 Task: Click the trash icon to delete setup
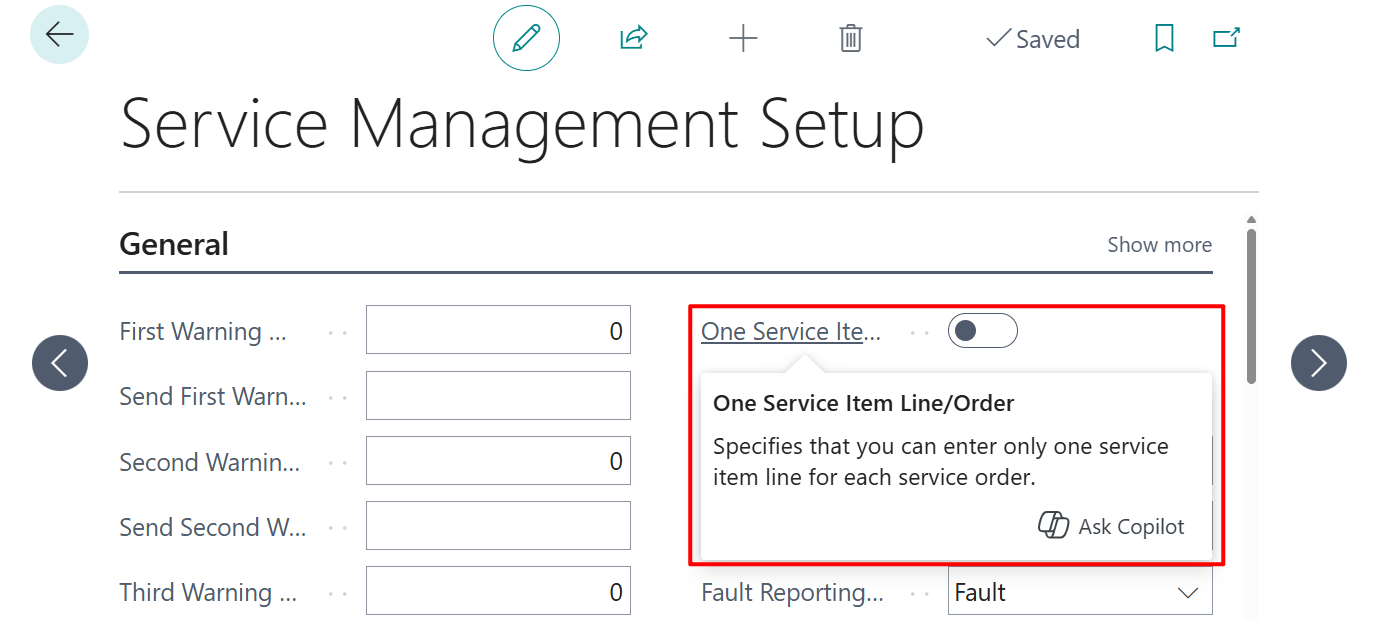[850, 38]
